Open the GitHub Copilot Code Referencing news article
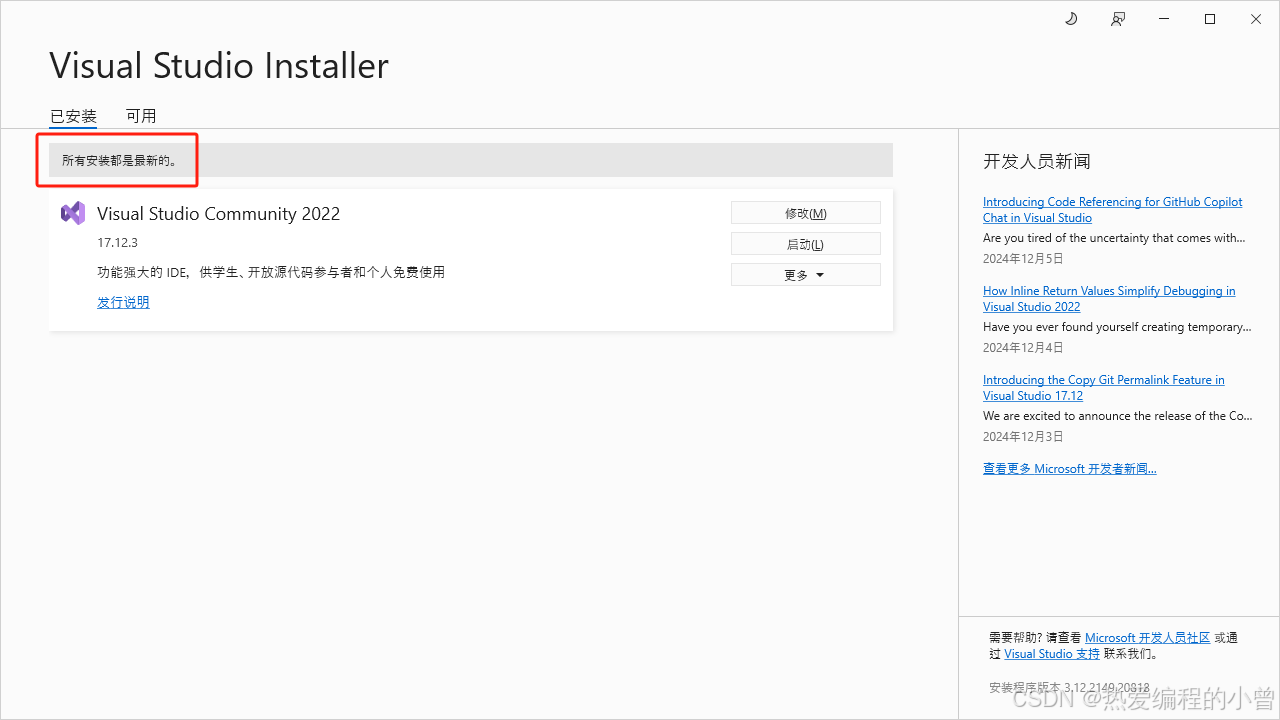 tap(1112, 209)
